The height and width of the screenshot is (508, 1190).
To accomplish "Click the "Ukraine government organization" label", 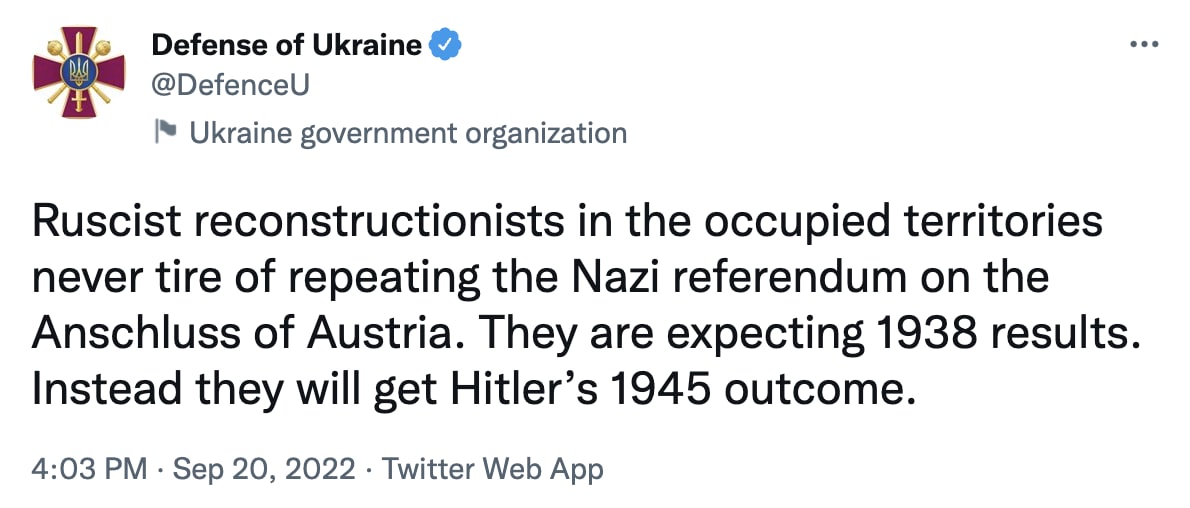I will pyautogui.click(x=408, y=132).
